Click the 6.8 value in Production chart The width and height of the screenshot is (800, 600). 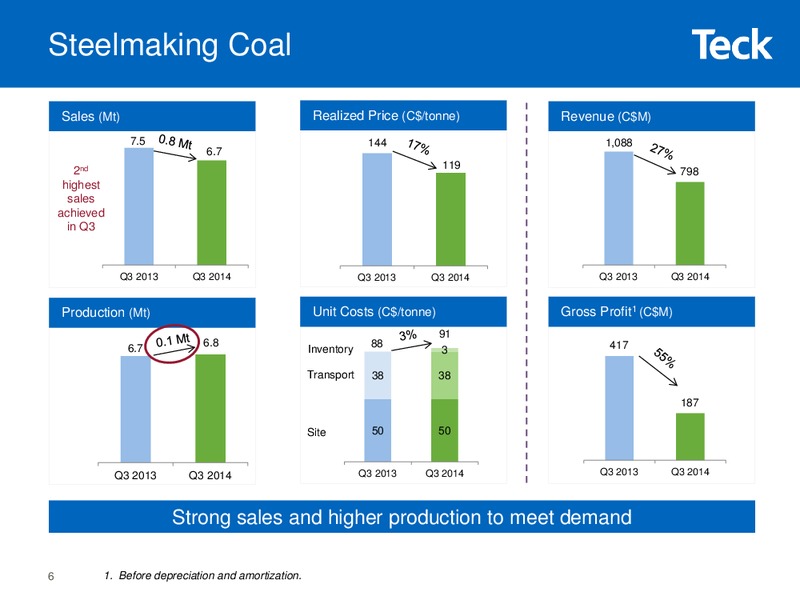tap(211, 343)
